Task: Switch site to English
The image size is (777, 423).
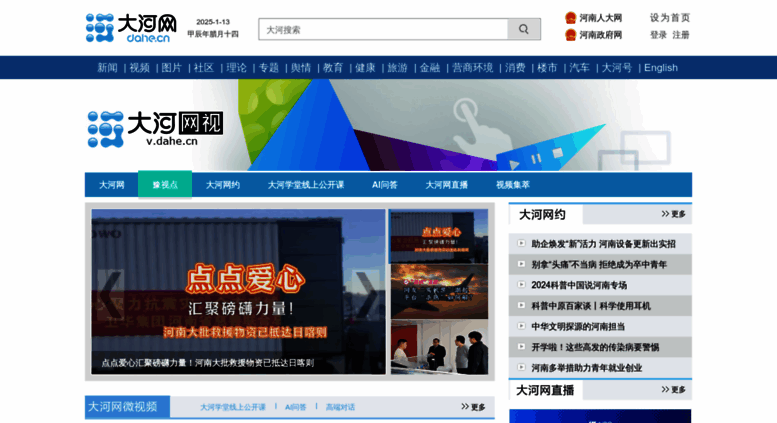Action: (661, 67)
